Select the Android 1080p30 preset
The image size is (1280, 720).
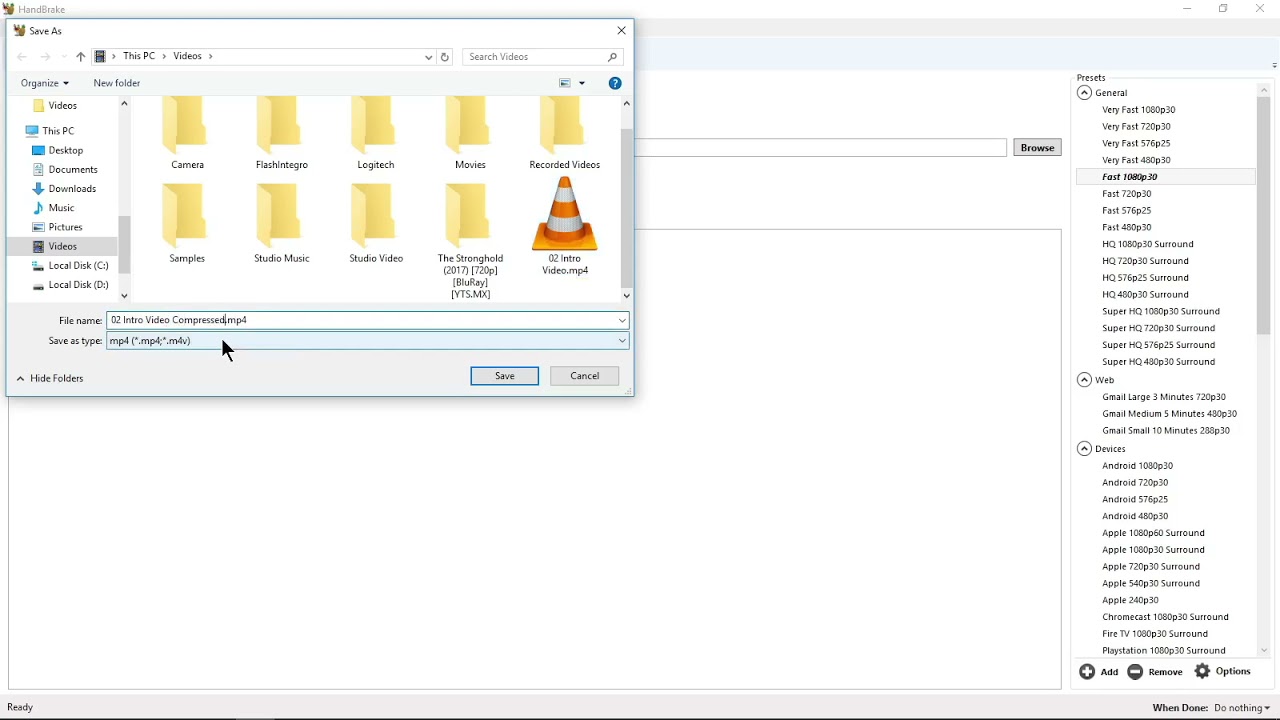click(1138, 466)
